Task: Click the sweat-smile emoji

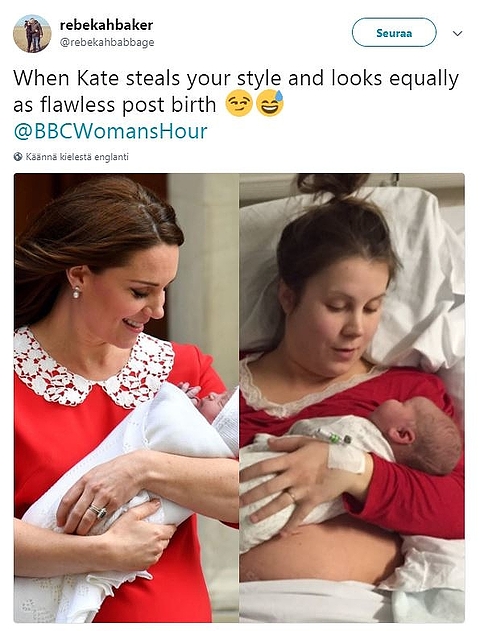Action: click(270, 103)
